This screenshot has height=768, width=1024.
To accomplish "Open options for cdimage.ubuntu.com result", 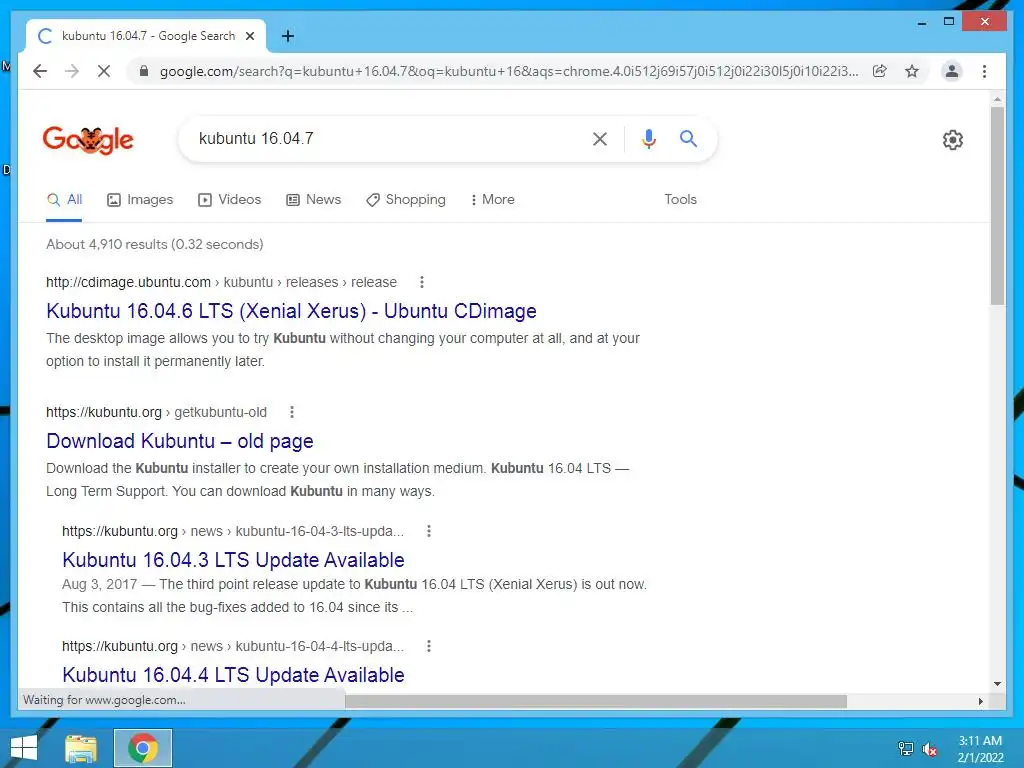I will (422, 282).
